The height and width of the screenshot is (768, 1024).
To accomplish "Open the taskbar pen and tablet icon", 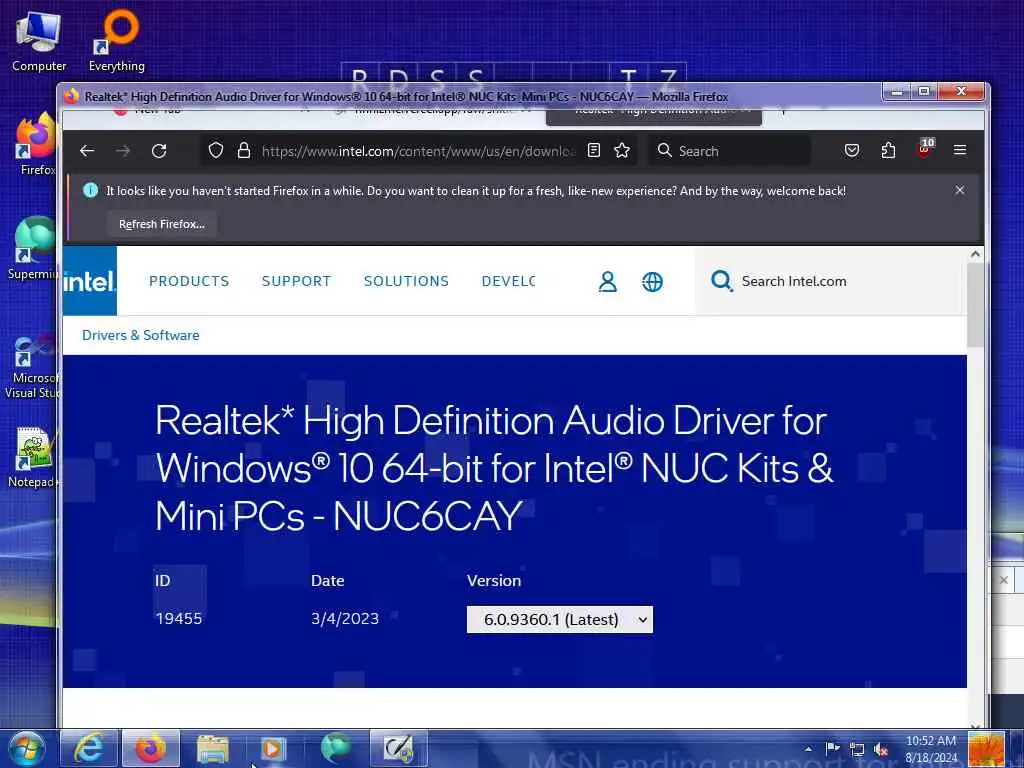I will click(398, 748).
